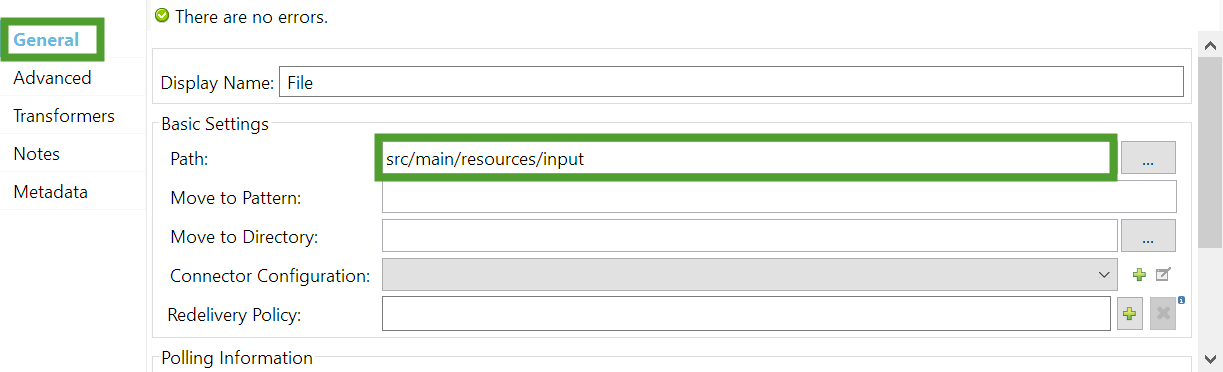Click the Move to Directory input field

(x=749, y=236)
